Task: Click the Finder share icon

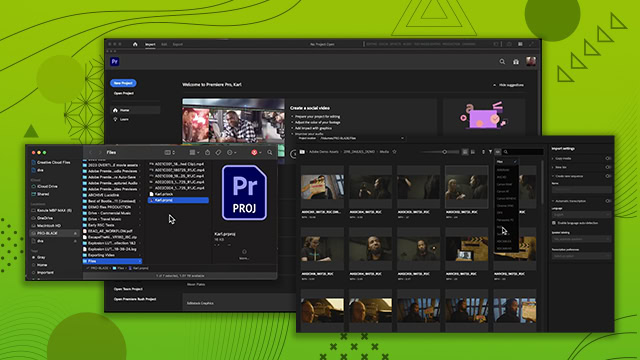Action: 207,152
